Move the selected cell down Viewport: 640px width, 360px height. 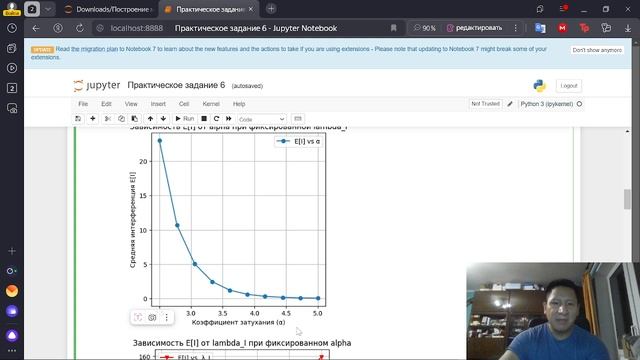pyautogui.click(x=163, y=119)
